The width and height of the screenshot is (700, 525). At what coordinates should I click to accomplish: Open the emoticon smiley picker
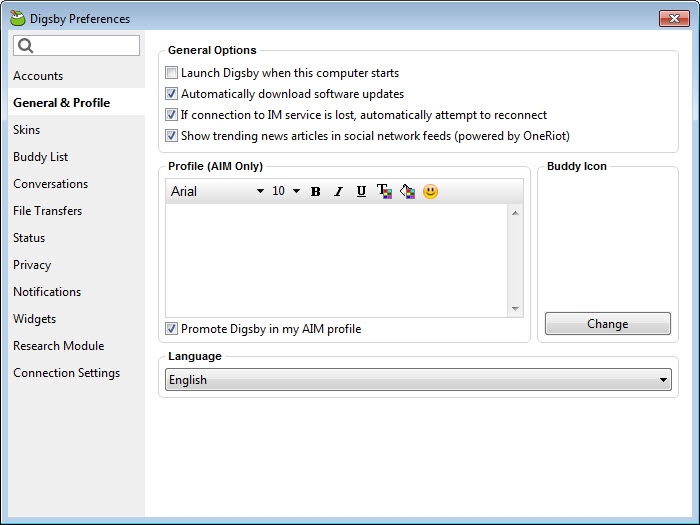point(430,192)
